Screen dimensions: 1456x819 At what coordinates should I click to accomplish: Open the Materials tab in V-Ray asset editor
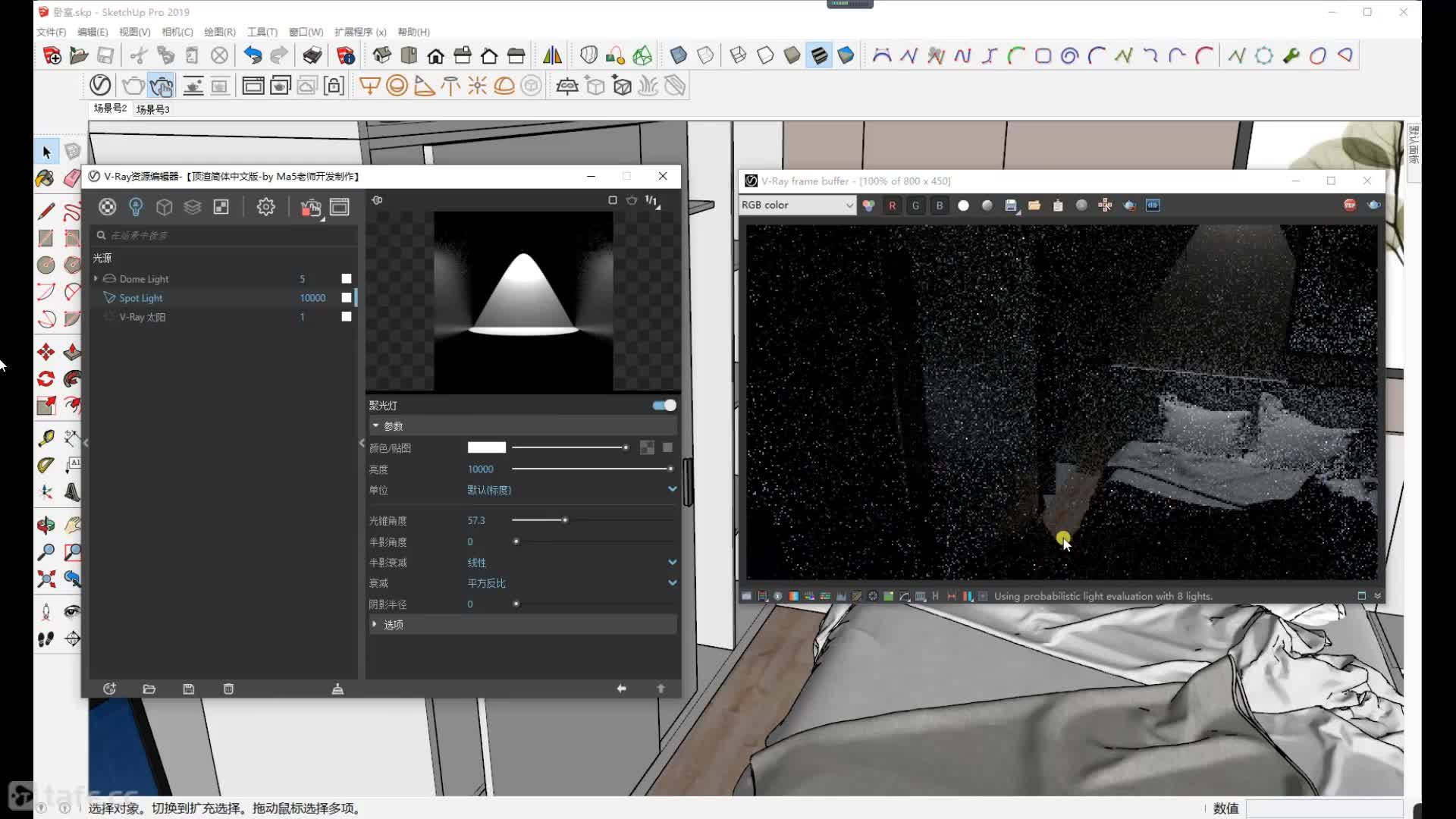click(108, 207)
